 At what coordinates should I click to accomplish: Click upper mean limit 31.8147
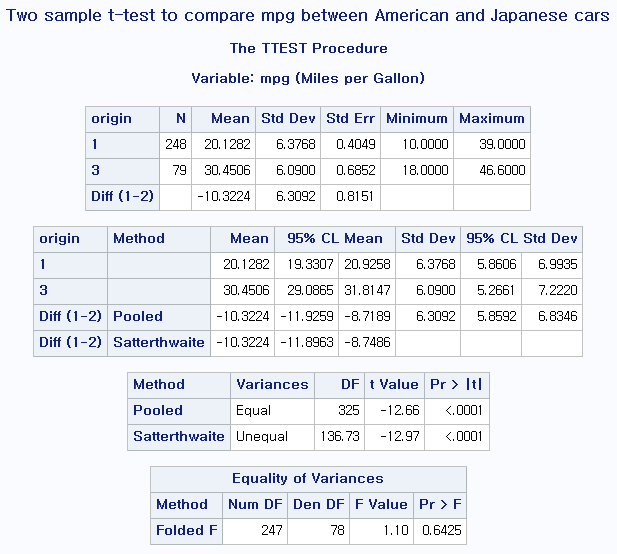(367, 290)
